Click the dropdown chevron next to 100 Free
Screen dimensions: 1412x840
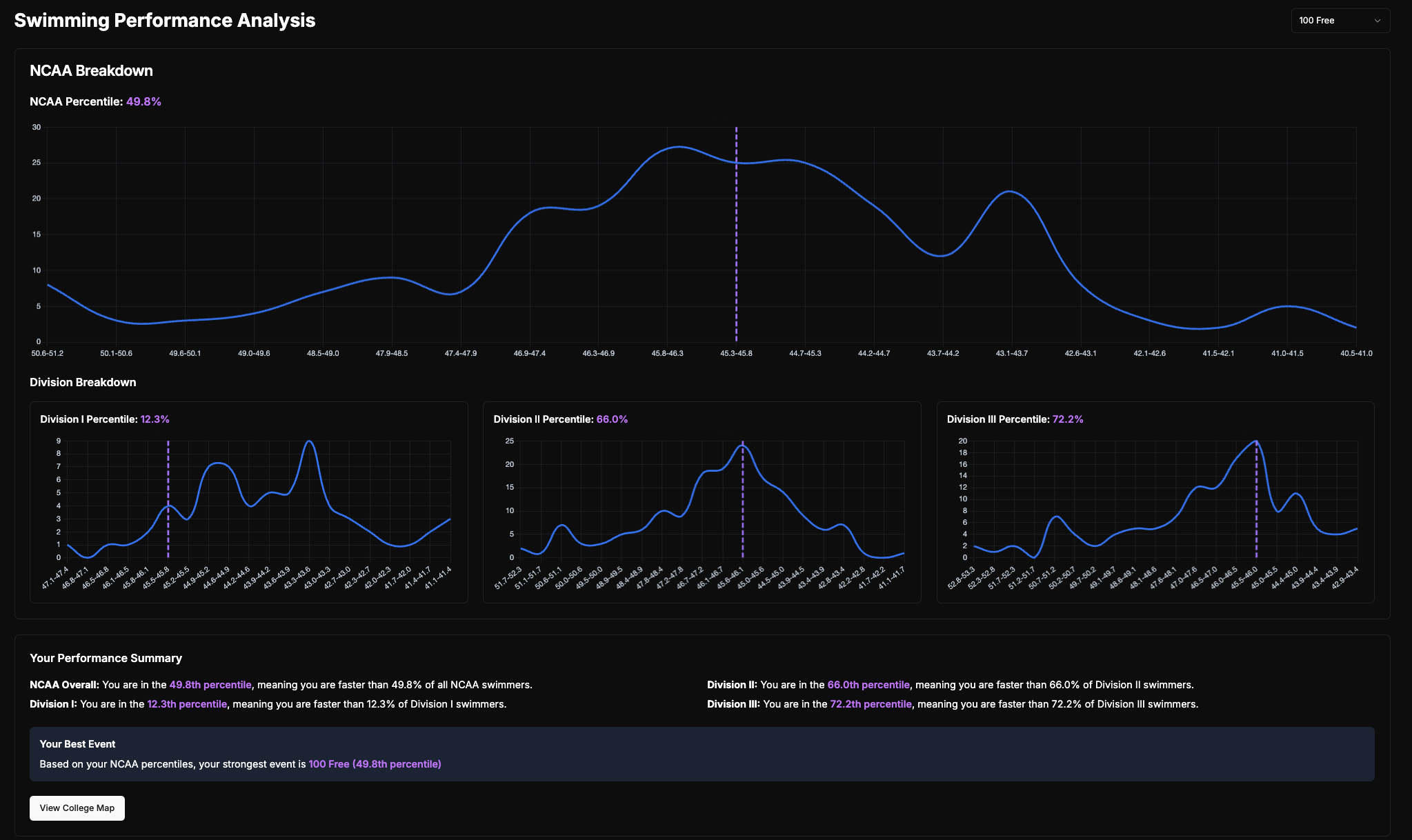pos(1377,21)
